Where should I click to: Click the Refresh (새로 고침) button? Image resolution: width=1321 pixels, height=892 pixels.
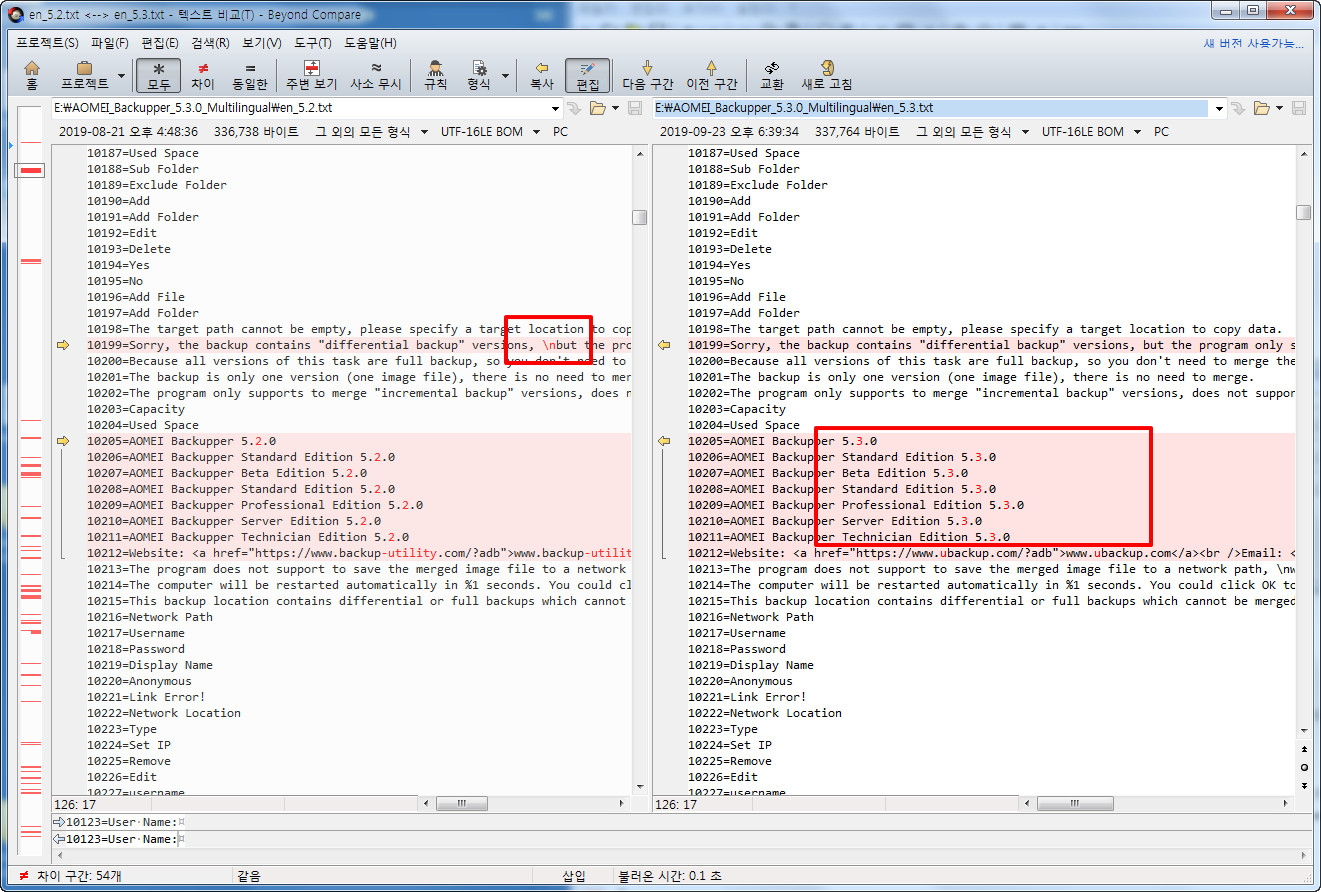point(827,75)
